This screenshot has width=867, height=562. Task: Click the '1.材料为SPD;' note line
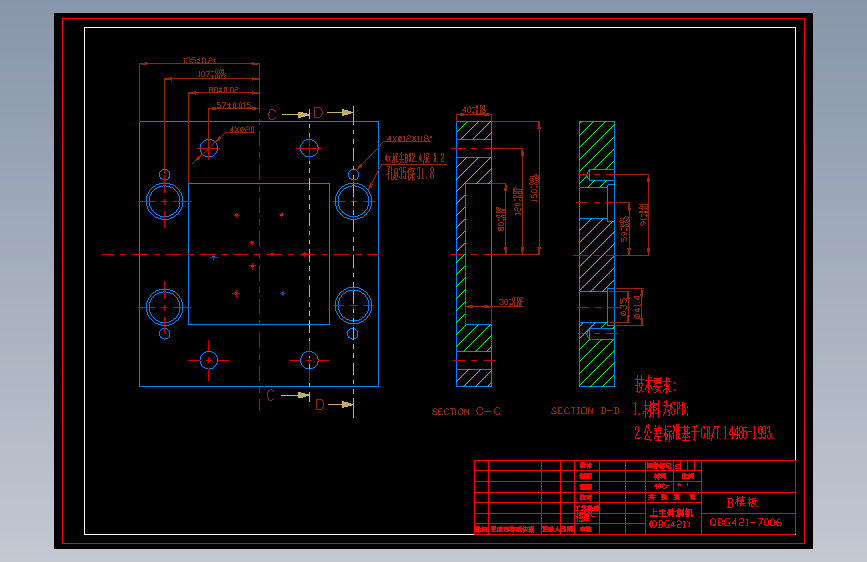661,409
